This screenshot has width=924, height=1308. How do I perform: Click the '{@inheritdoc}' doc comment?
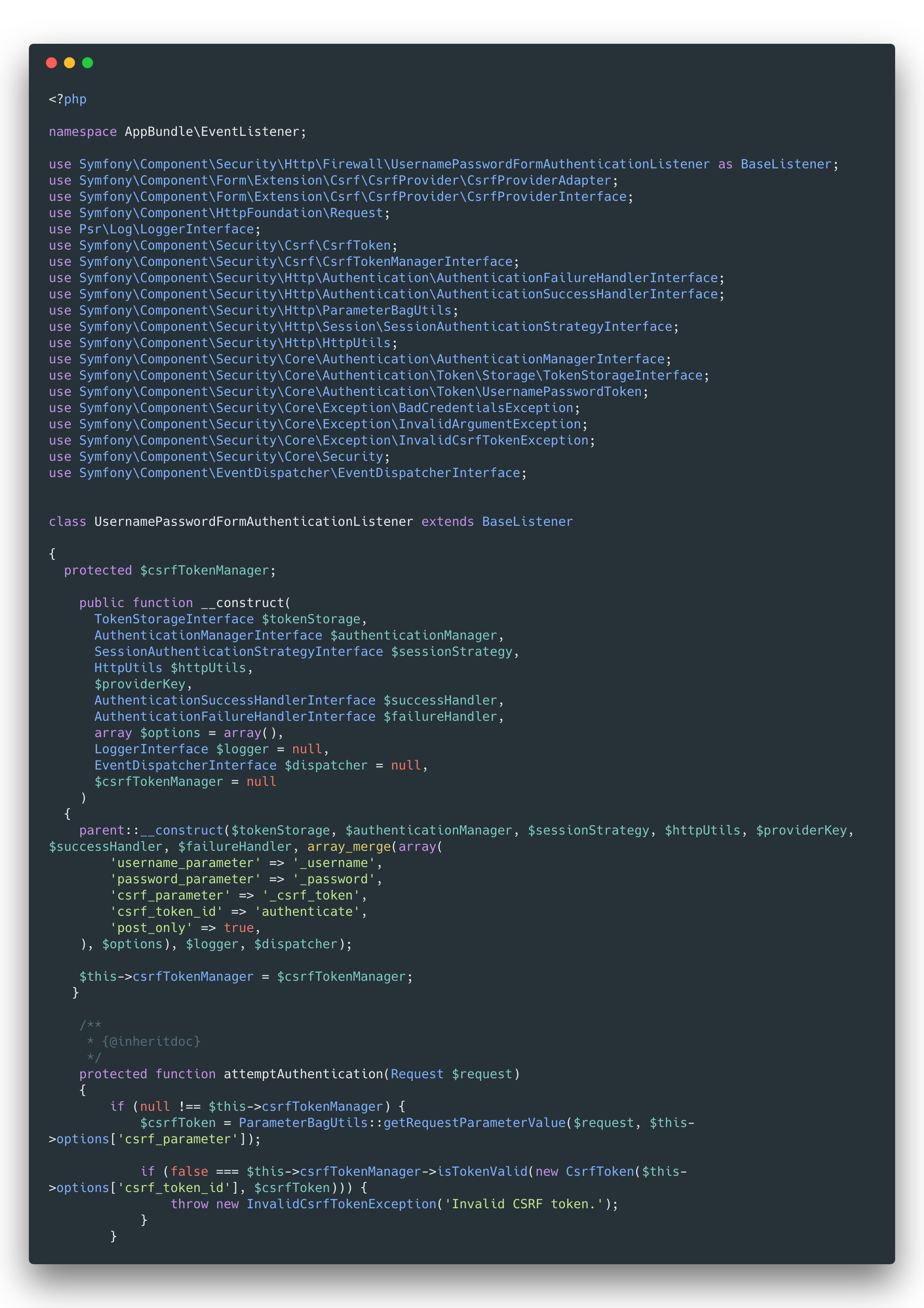coord(152,1041)
